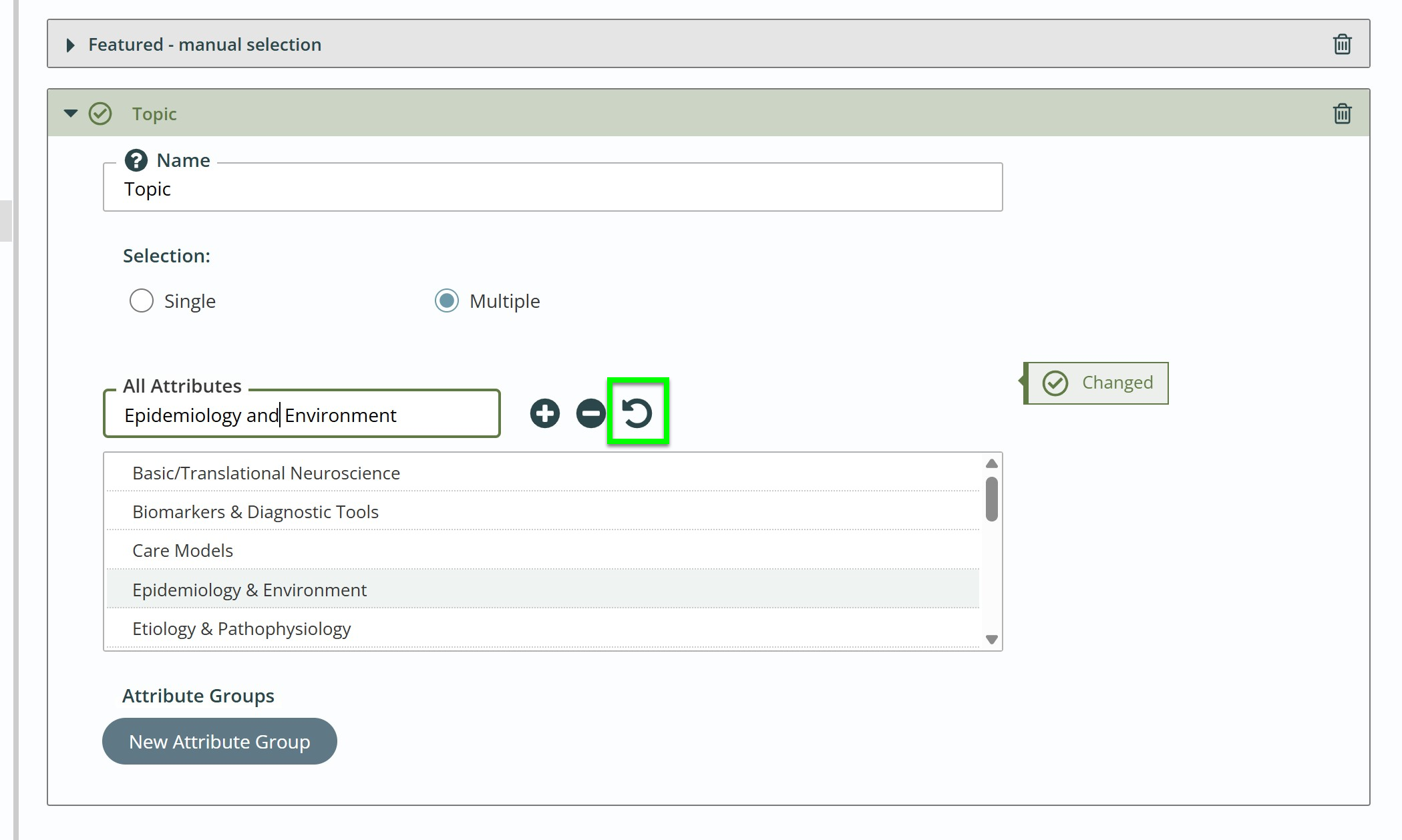The height and width of the screenshot is (840, 1402).
Task: Expand the Featured manual selection panel
Action: (x=70, y=45)
